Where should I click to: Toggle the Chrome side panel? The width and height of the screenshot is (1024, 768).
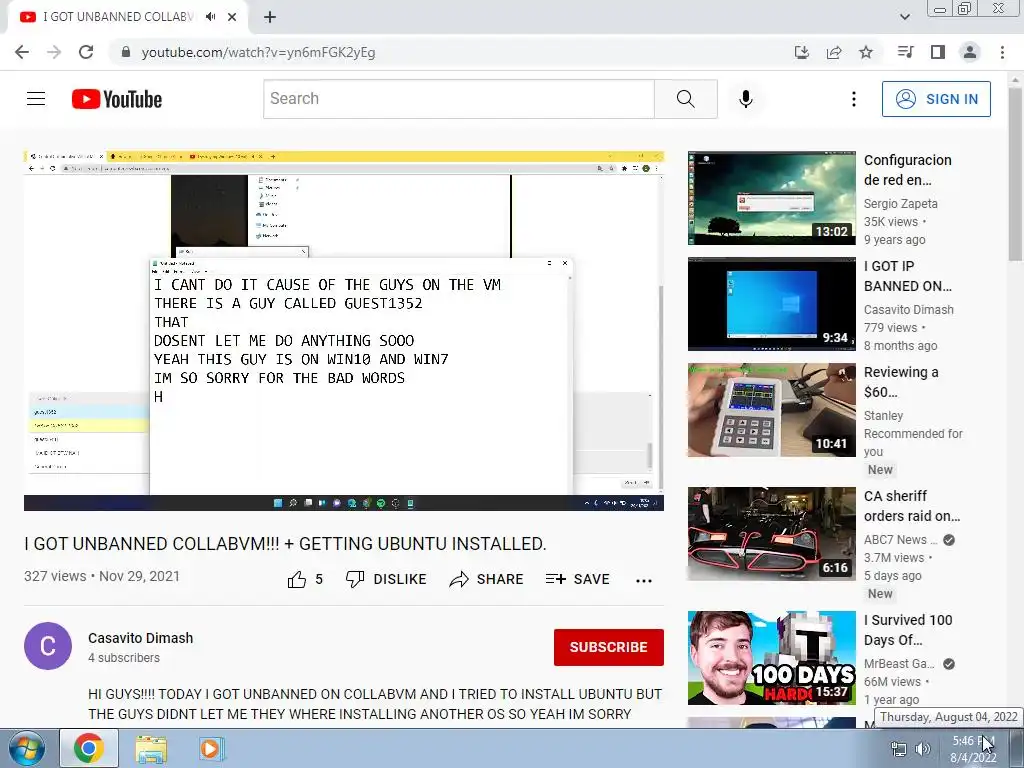pyautogui.click(x=938, y=52)
